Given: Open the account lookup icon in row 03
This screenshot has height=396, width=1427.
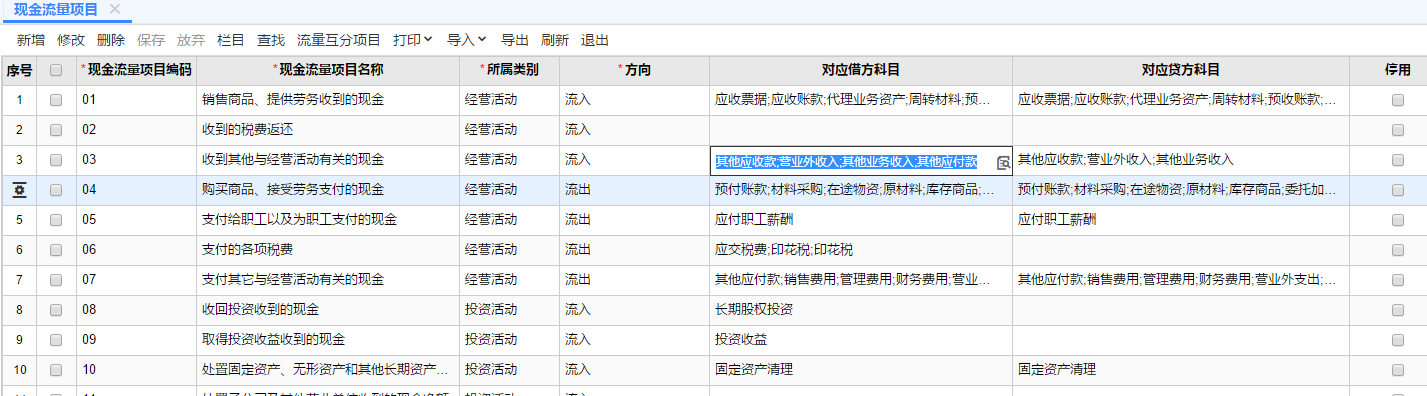Looking at the screenshot, I should 1003,162.
